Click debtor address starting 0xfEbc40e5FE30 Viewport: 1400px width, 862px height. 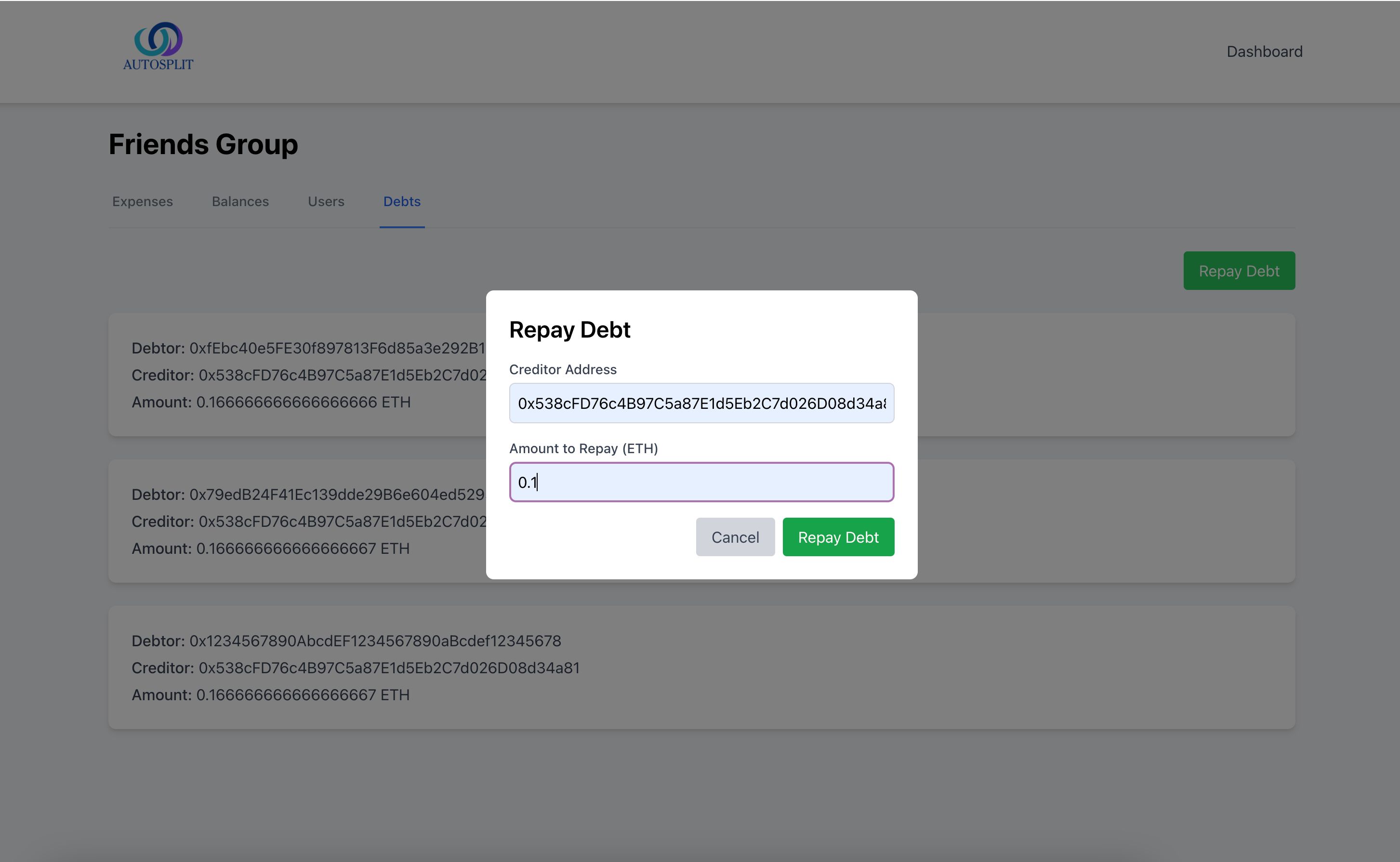tap(337, 348)
